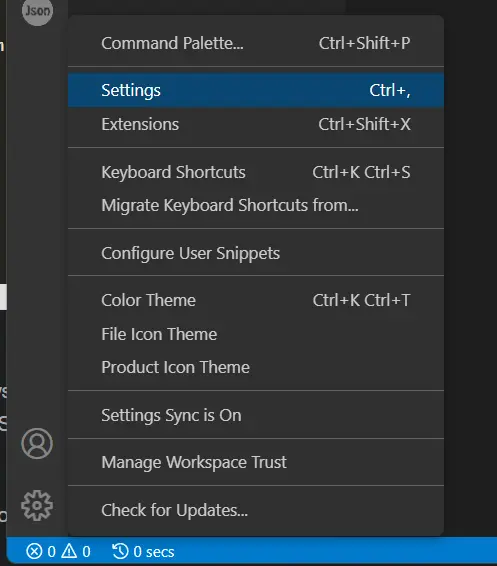This screenshot has height=566, width=497.
Task: Open the Accounts profile icon
Action: (37, 444)
